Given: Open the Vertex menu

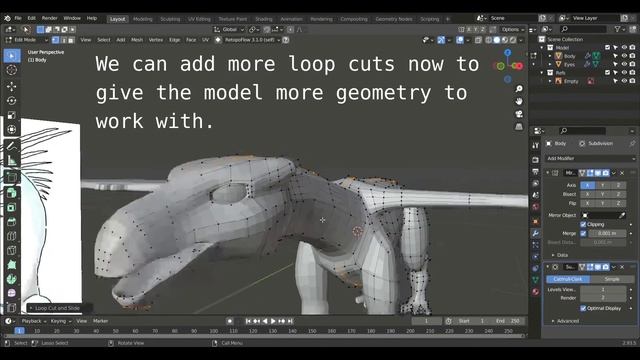Looking at the screenshot, I should (x=156, y=40).
